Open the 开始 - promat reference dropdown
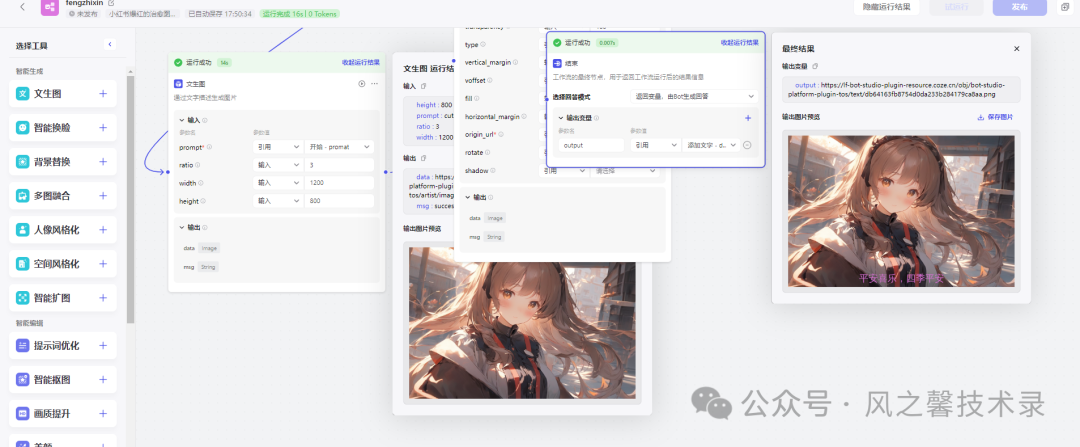Viewport: 1080px width, 447px height. point(339,147)
